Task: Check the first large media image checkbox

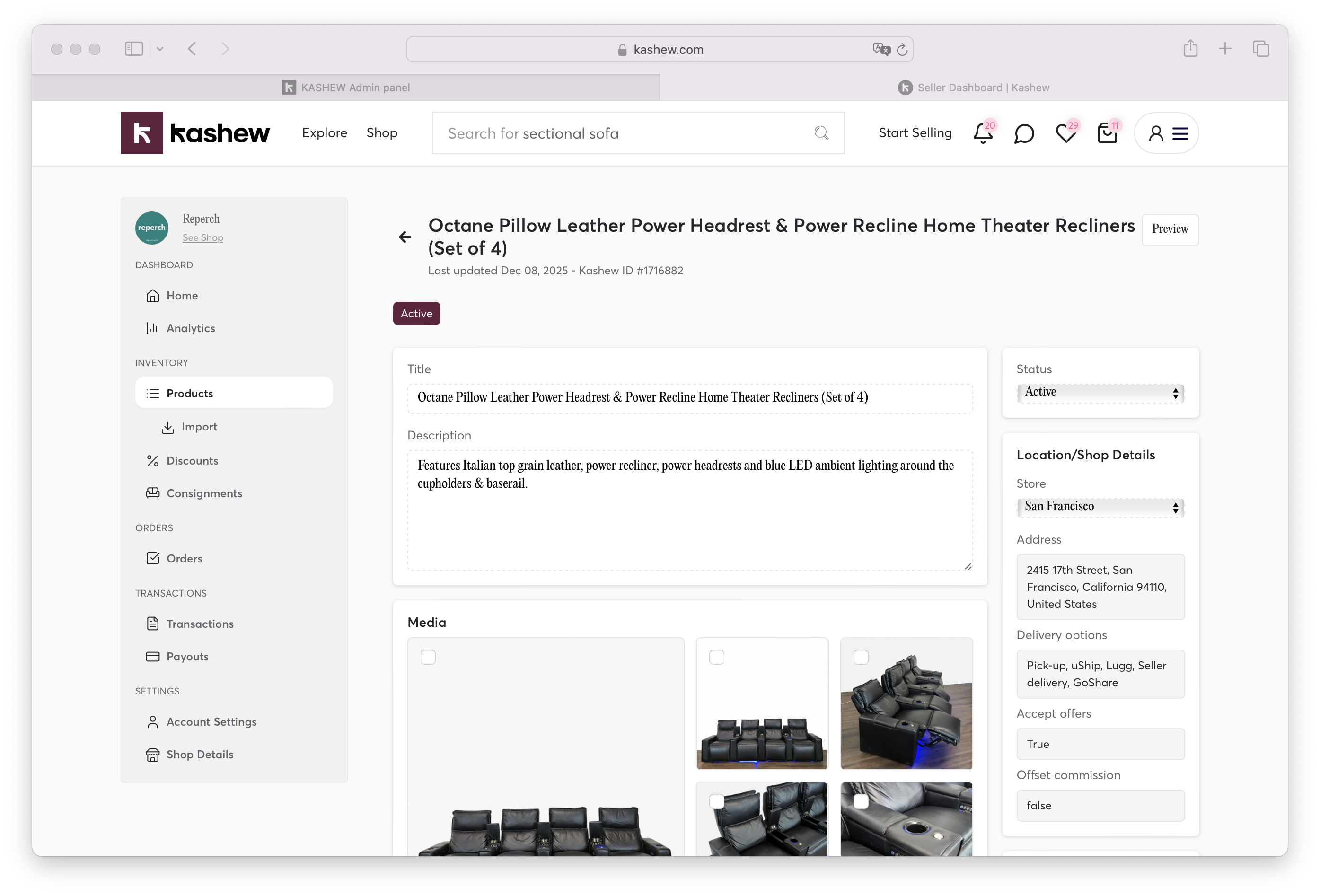Action: point(428,657)
